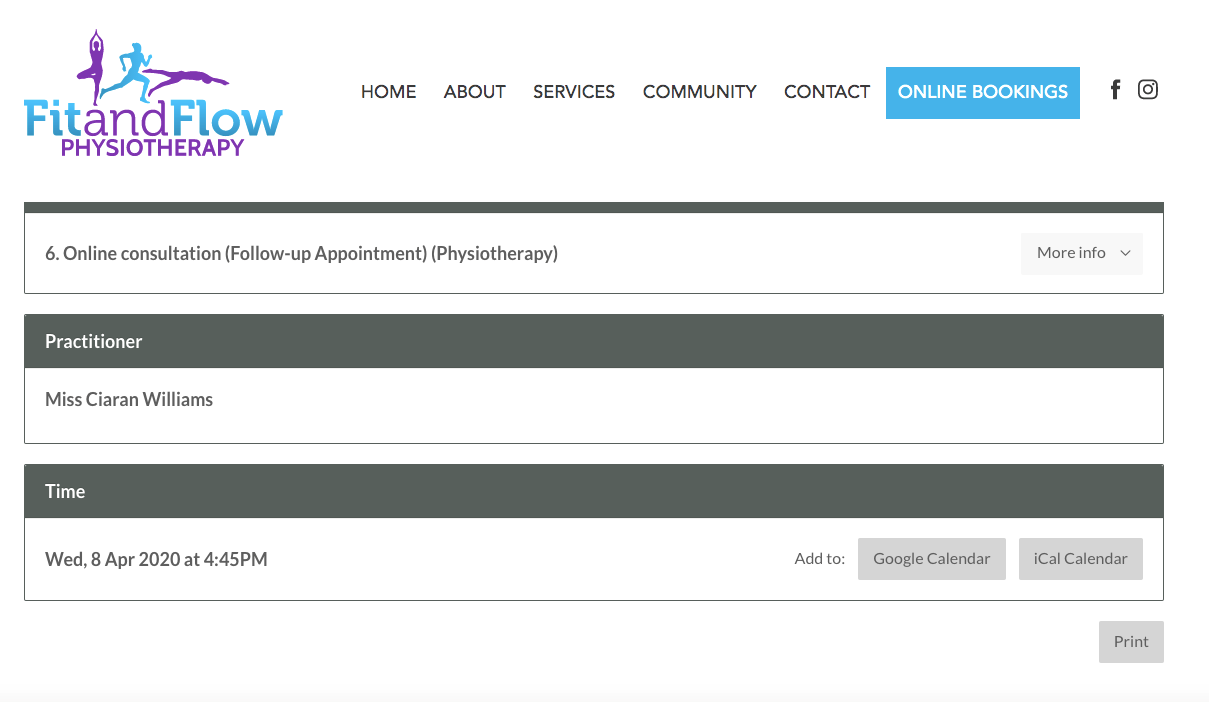Open the CONTACT page
This screenshot has width=1209, height=702.
click(x=827, y=91)
